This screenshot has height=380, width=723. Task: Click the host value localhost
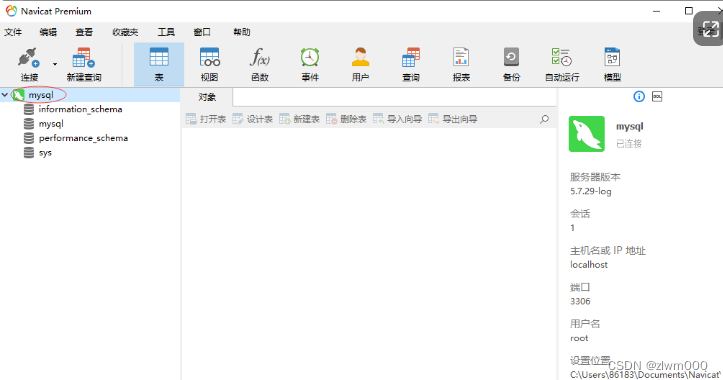(x=589, y=265)
